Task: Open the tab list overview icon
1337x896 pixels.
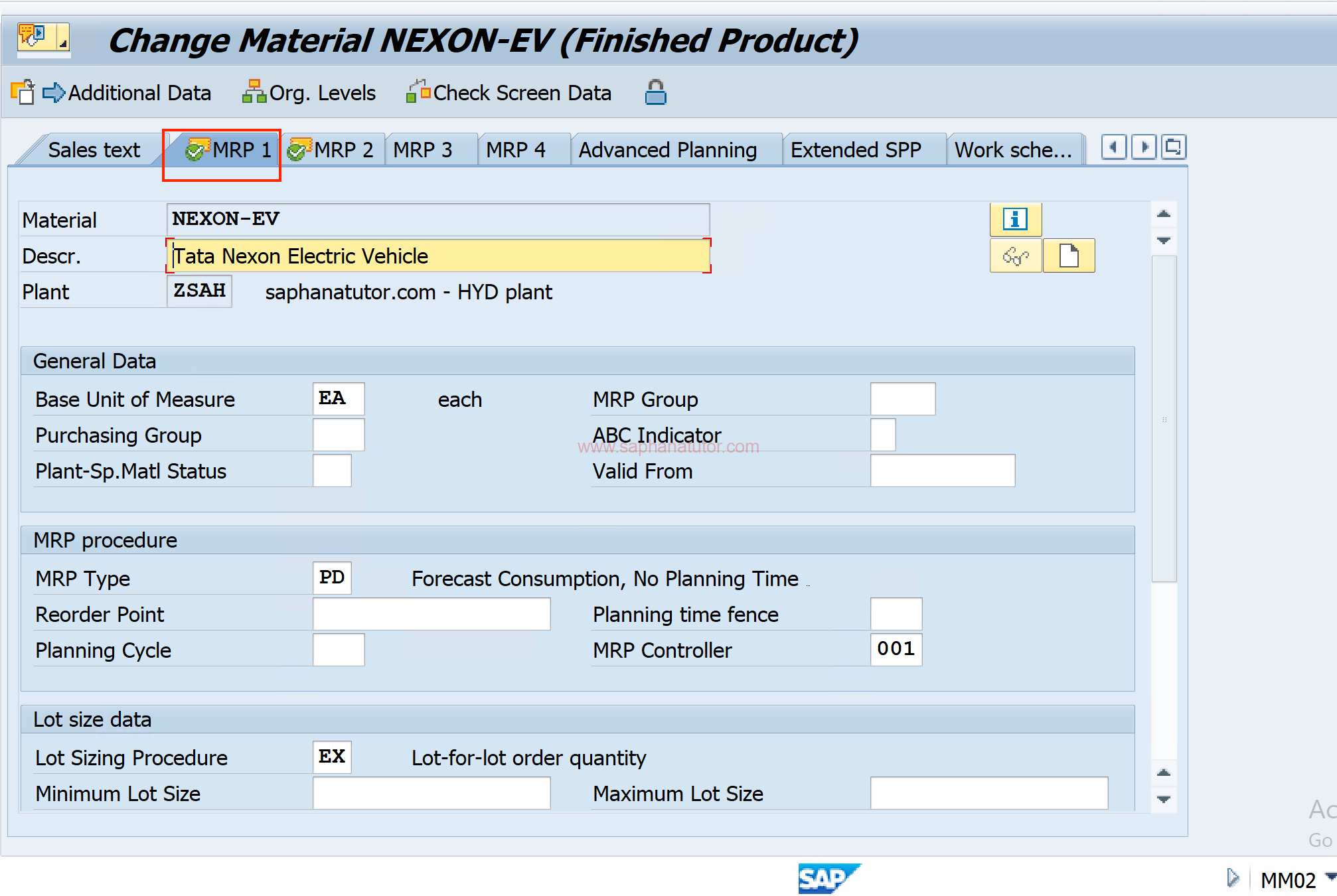Action: (x=1173, y=147)
